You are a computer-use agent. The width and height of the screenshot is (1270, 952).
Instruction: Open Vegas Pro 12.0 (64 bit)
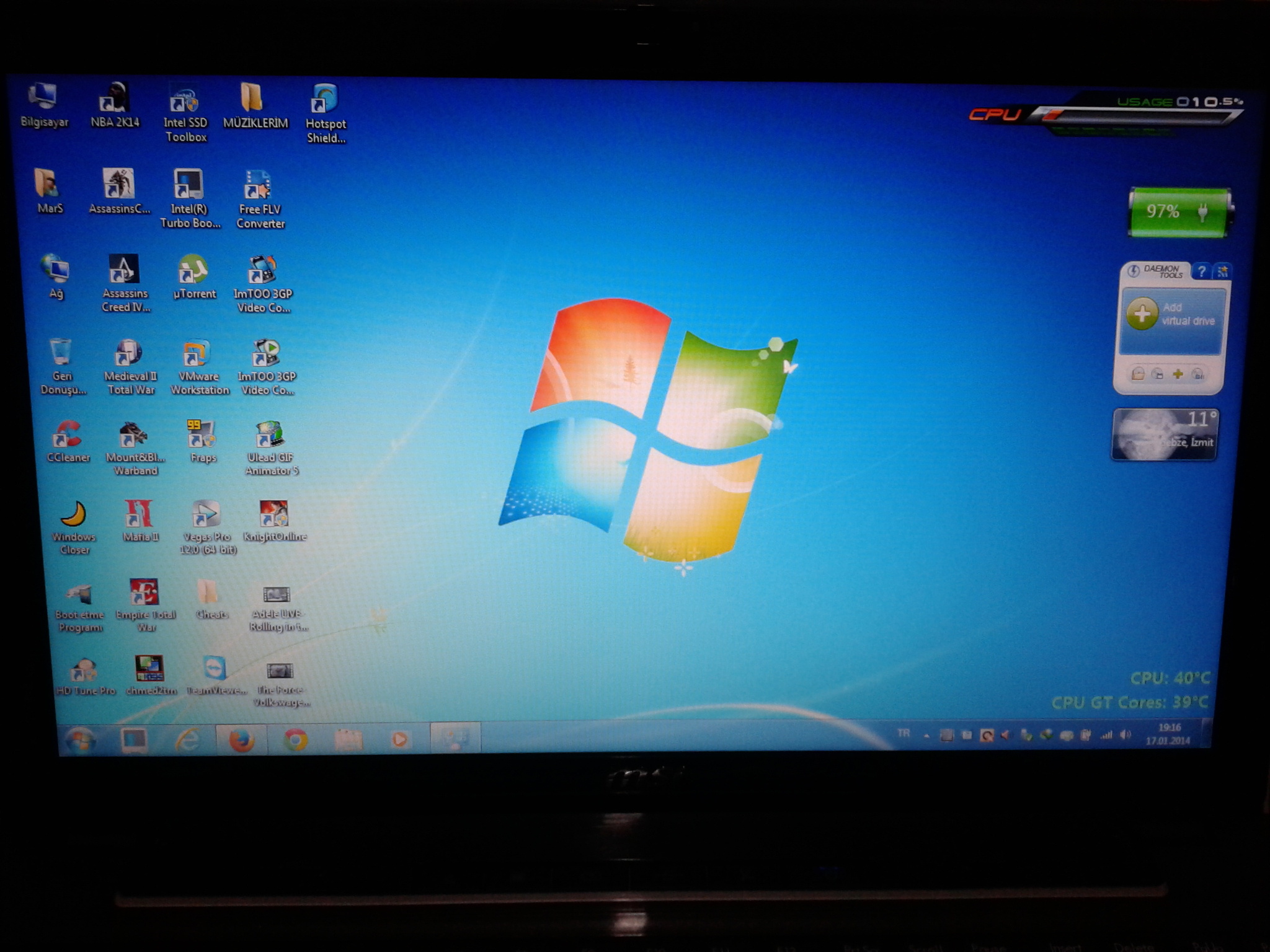point(207,528)
